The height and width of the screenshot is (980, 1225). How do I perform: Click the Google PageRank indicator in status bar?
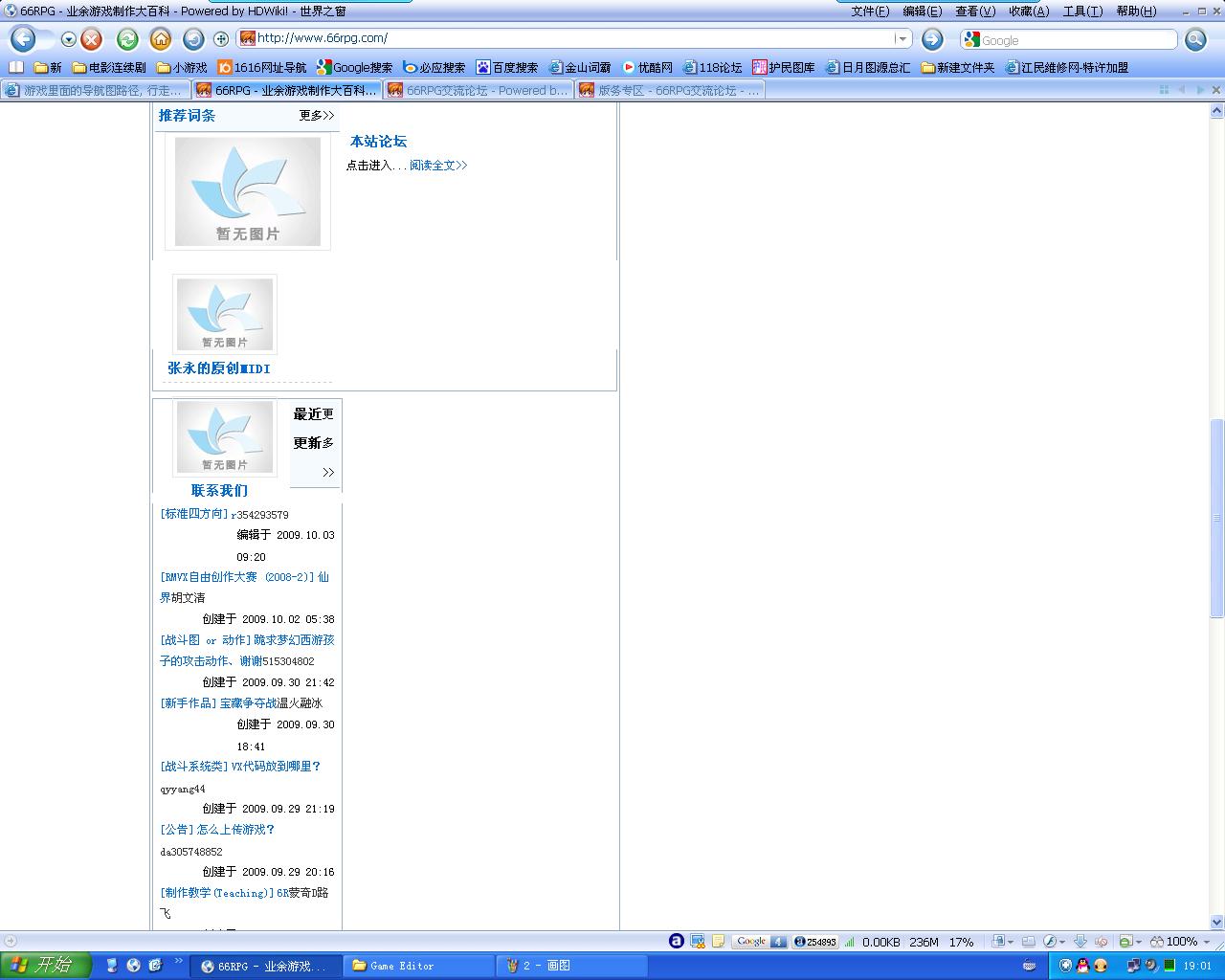pyautogui.click(x=760, y=942)
